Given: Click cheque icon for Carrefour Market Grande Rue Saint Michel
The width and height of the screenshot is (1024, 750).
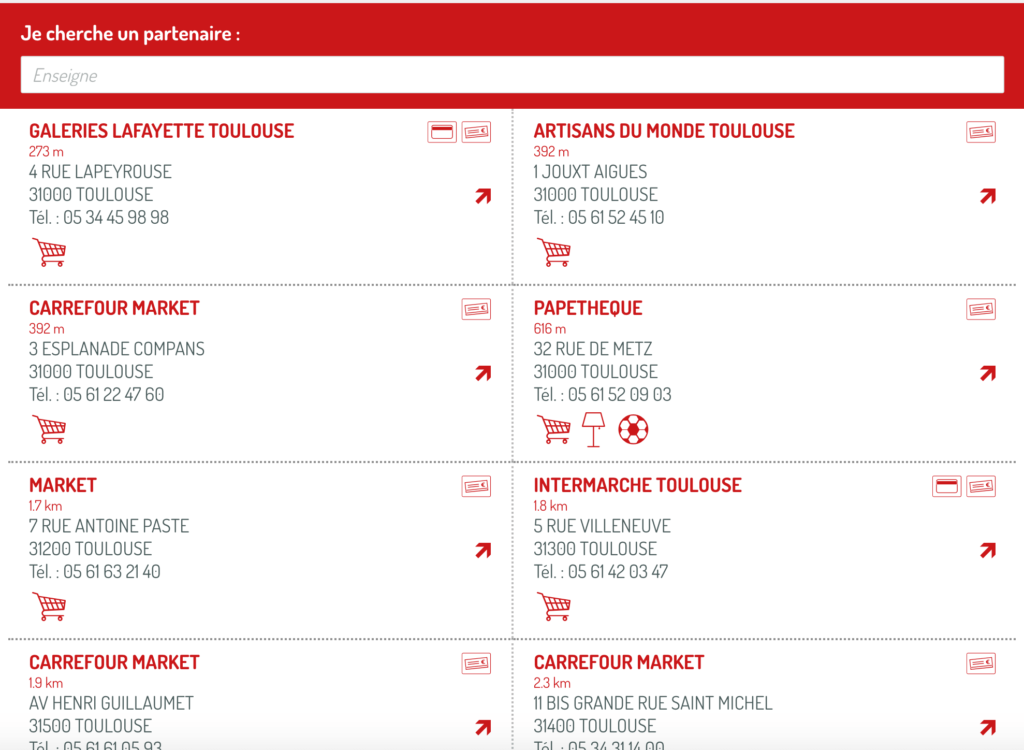Looking at the screenshot, I should click(x=981, y=663).
